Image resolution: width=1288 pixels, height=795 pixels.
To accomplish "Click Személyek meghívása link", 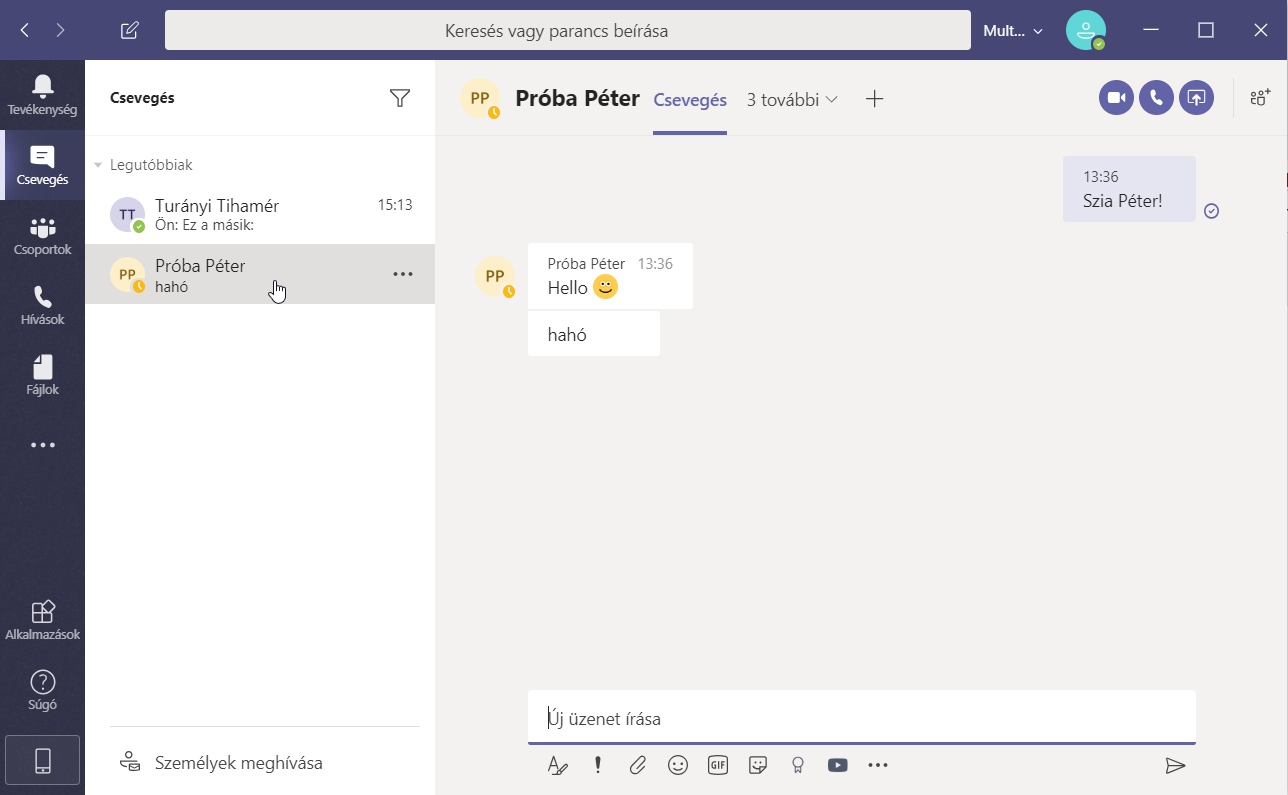I will tap(238, 763).
